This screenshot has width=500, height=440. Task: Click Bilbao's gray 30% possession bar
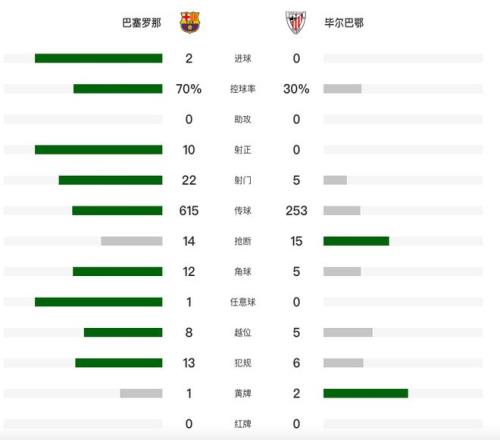click(342, 89)
